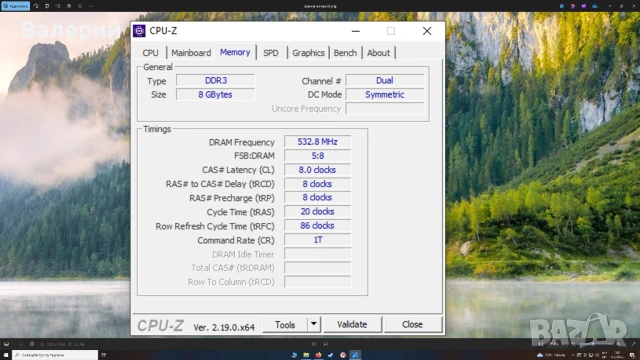Screen dimensions: 640x360
Task: Click the 20 clocks tRAS value
Action: (x=318, y=212)
